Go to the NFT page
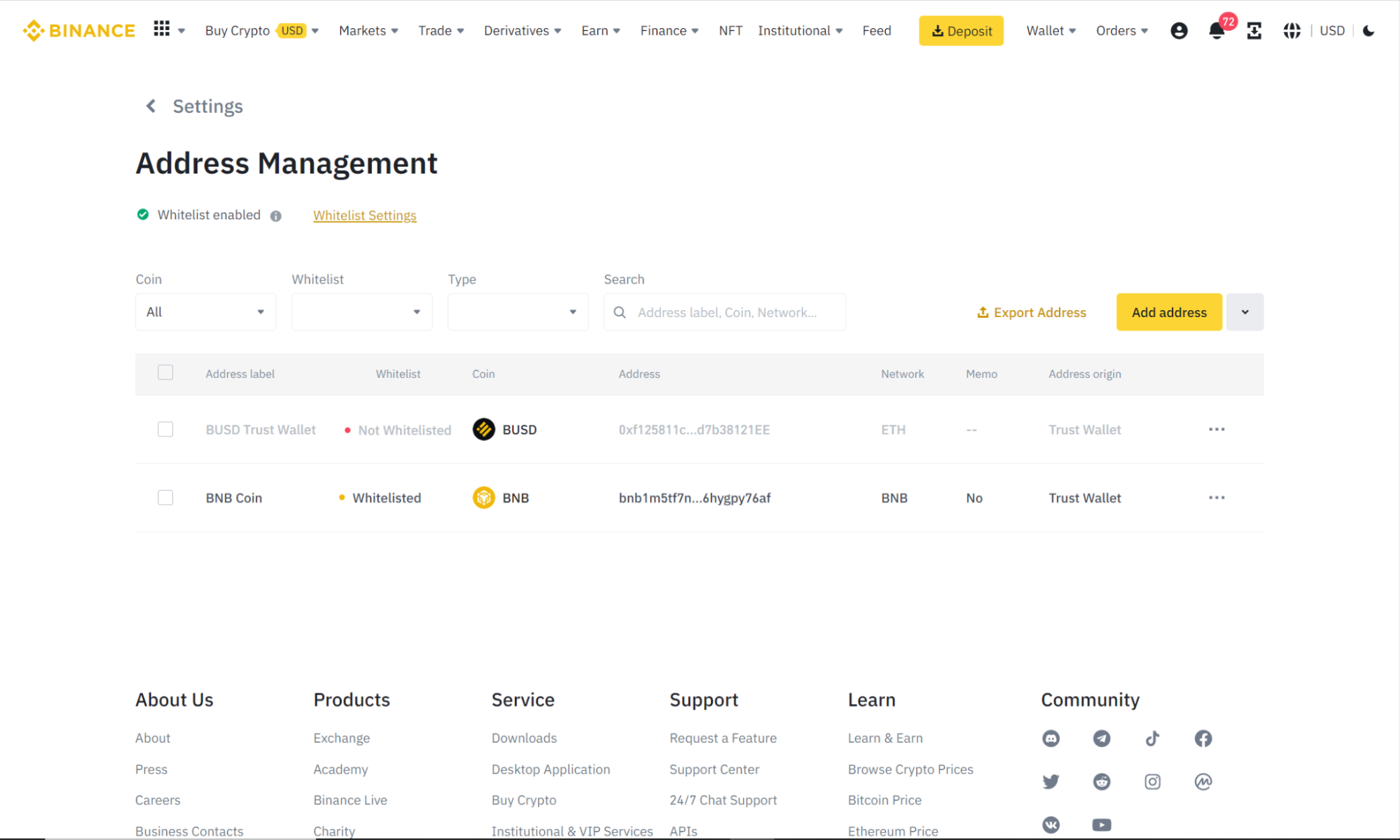 click(x=730, y=31)
